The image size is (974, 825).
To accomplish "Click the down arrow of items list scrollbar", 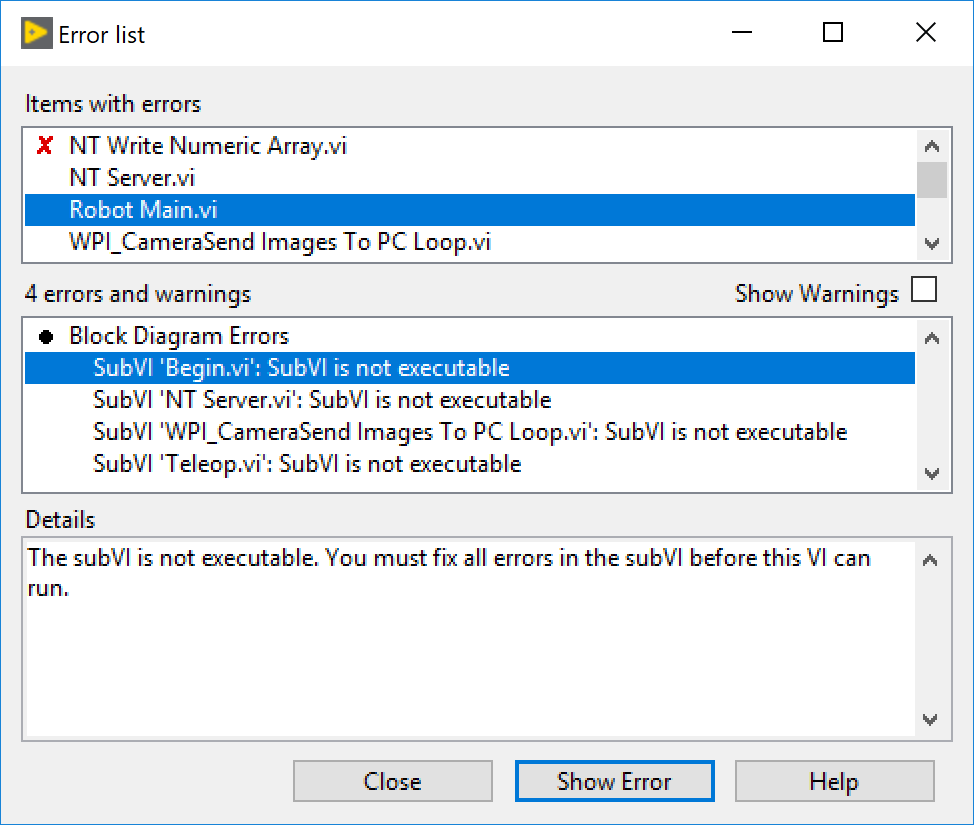I will [x=932, y=244].
